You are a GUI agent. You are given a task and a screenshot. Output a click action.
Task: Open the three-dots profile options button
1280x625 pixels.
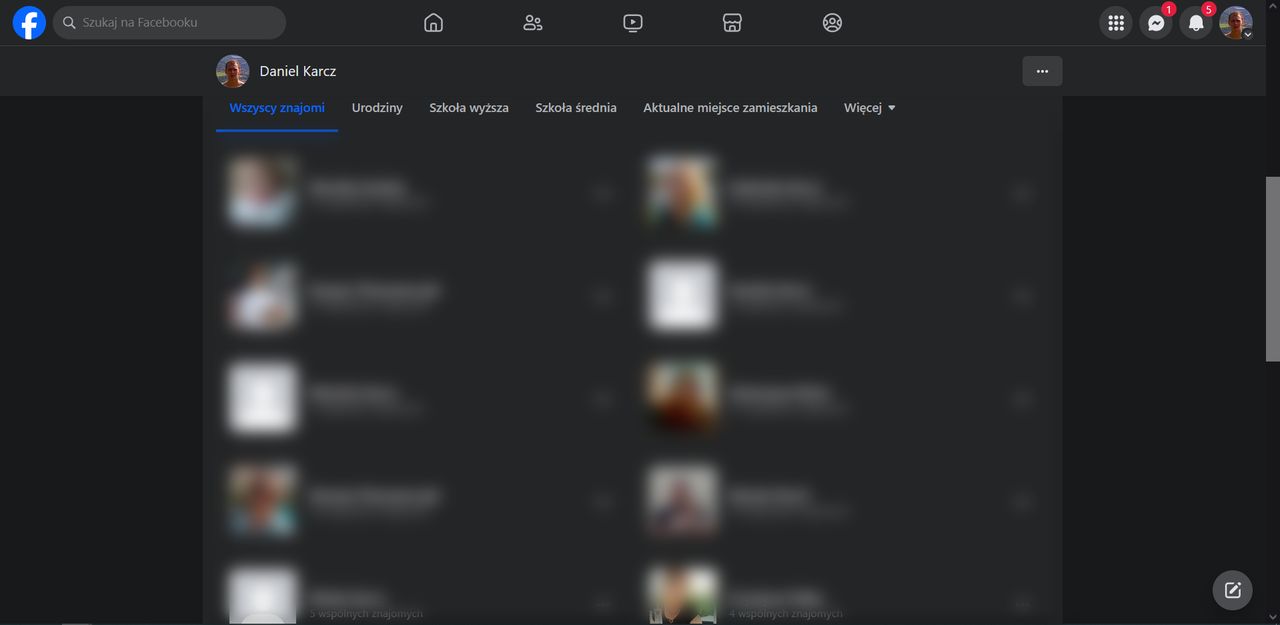(1042, 71)
